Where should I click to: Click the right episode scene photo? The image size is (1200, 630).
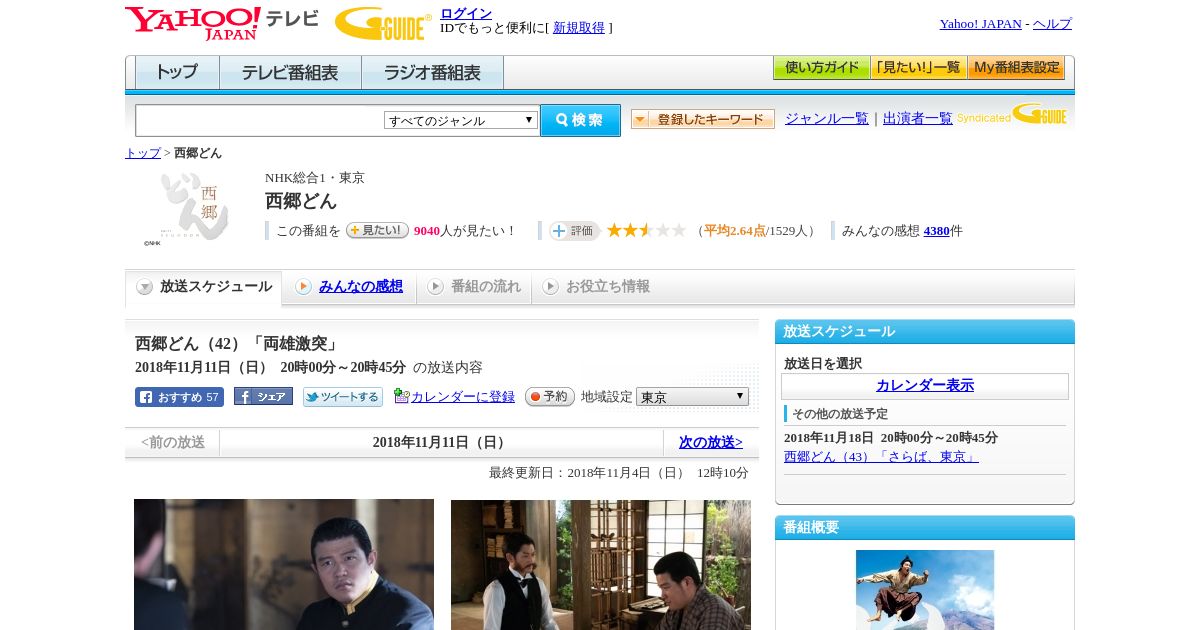click(601, 565)
